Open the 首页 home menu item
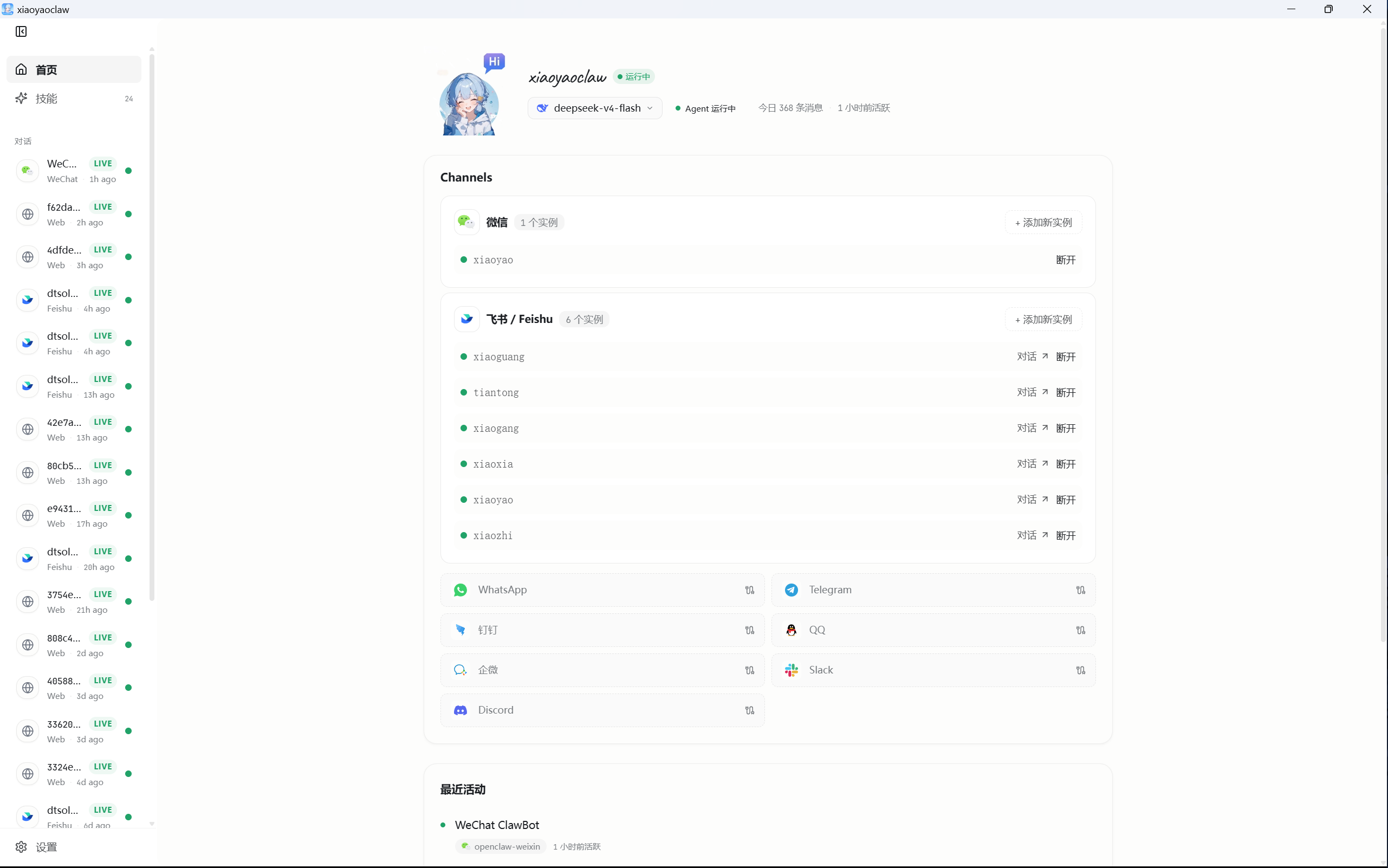The height and width of the screenshot is (868, 1388). click(x=74, y=69)
